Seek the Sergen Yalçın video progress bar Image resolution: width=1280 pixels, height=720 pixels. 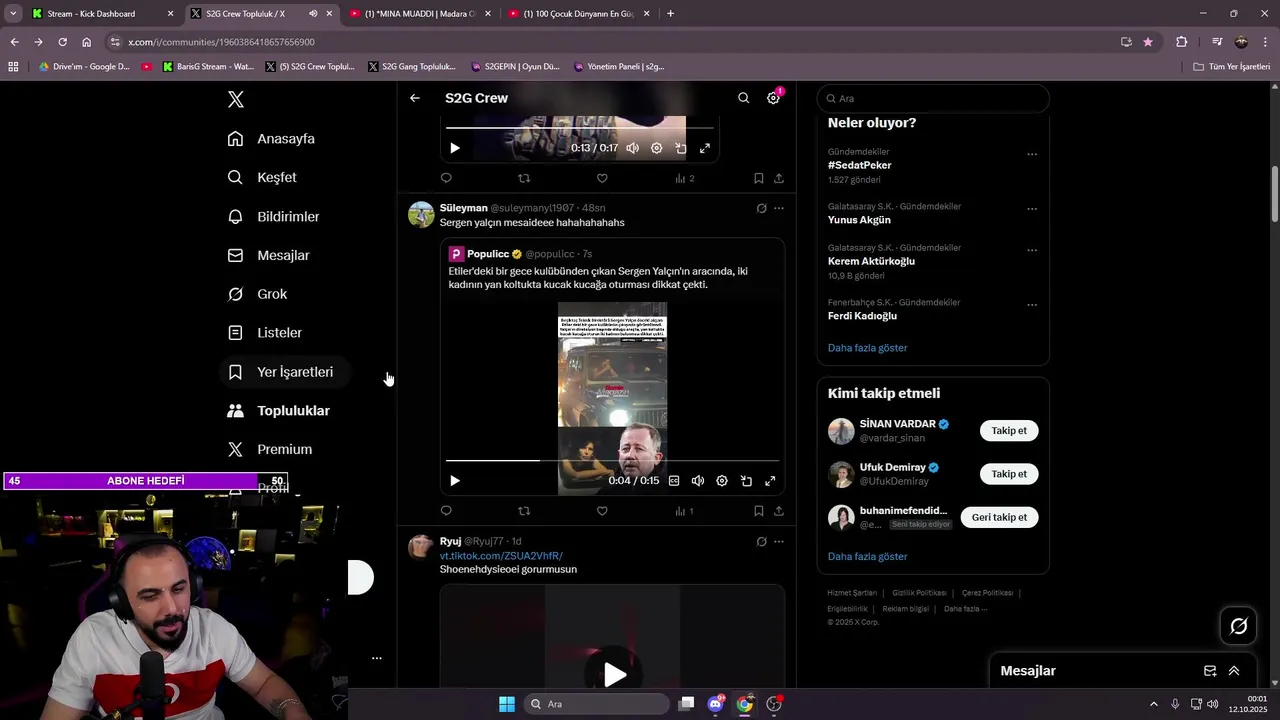[x=612, y=461]
